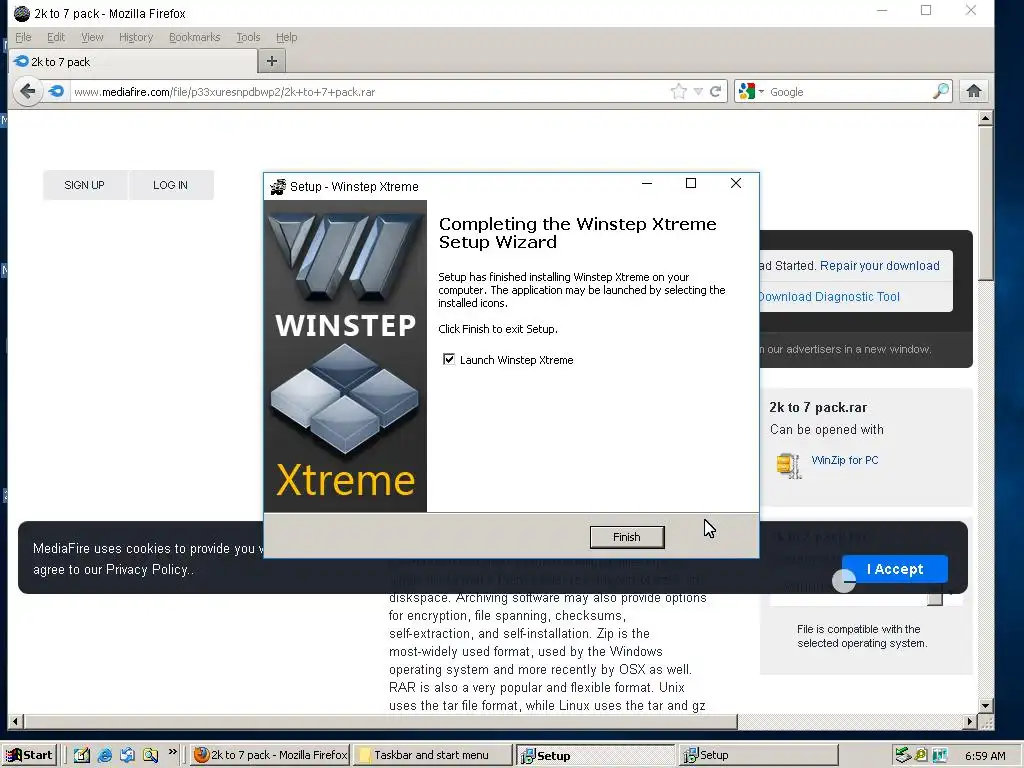
Task: Click the horizontal scrollbar right arrow
Action: [x=970, y=722]
